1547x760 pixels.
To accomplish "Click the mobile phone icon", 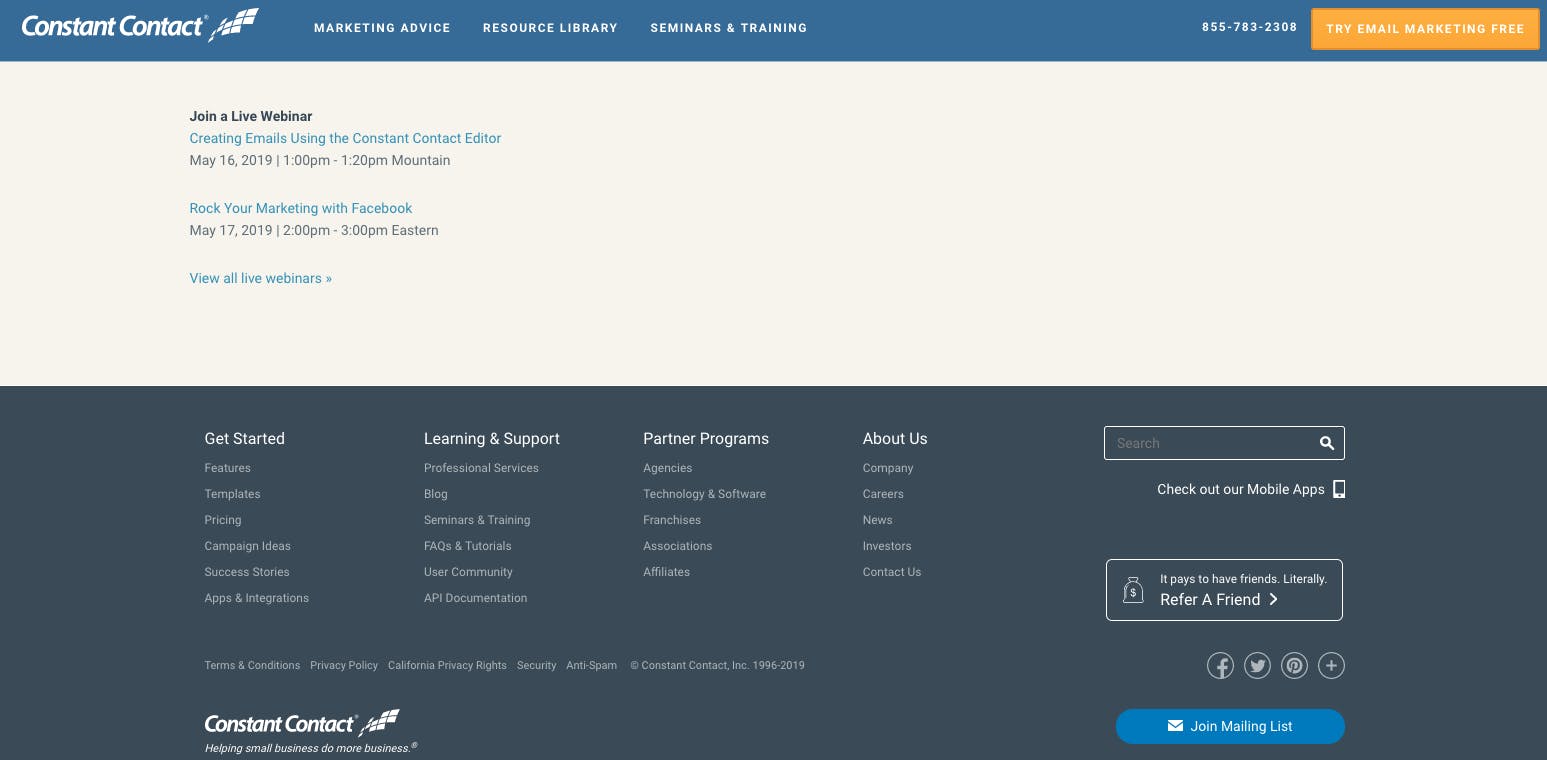I will pyautogui.click(x=1339, y=489).
